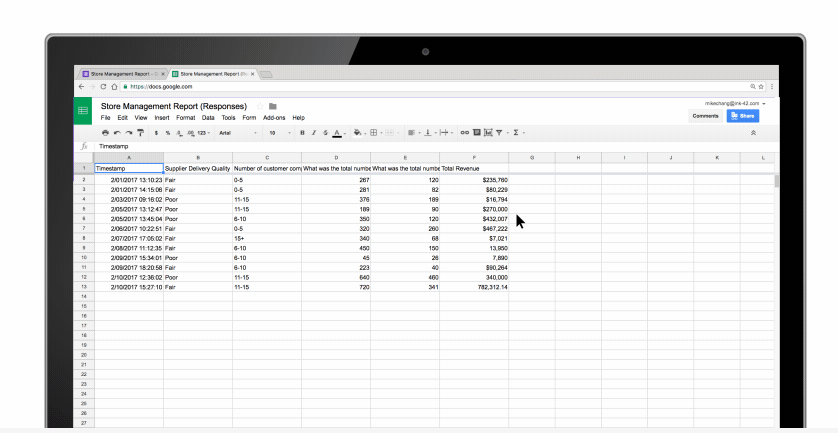Click the filter funnel icon

(x=499, y=133)
